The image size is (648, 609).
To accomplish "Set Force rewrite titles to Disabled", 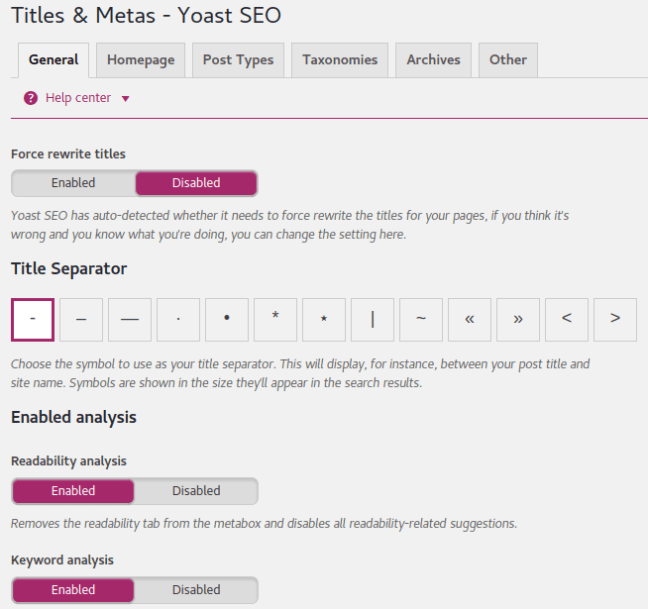I will pyautogui.click(x=196, y=183).
